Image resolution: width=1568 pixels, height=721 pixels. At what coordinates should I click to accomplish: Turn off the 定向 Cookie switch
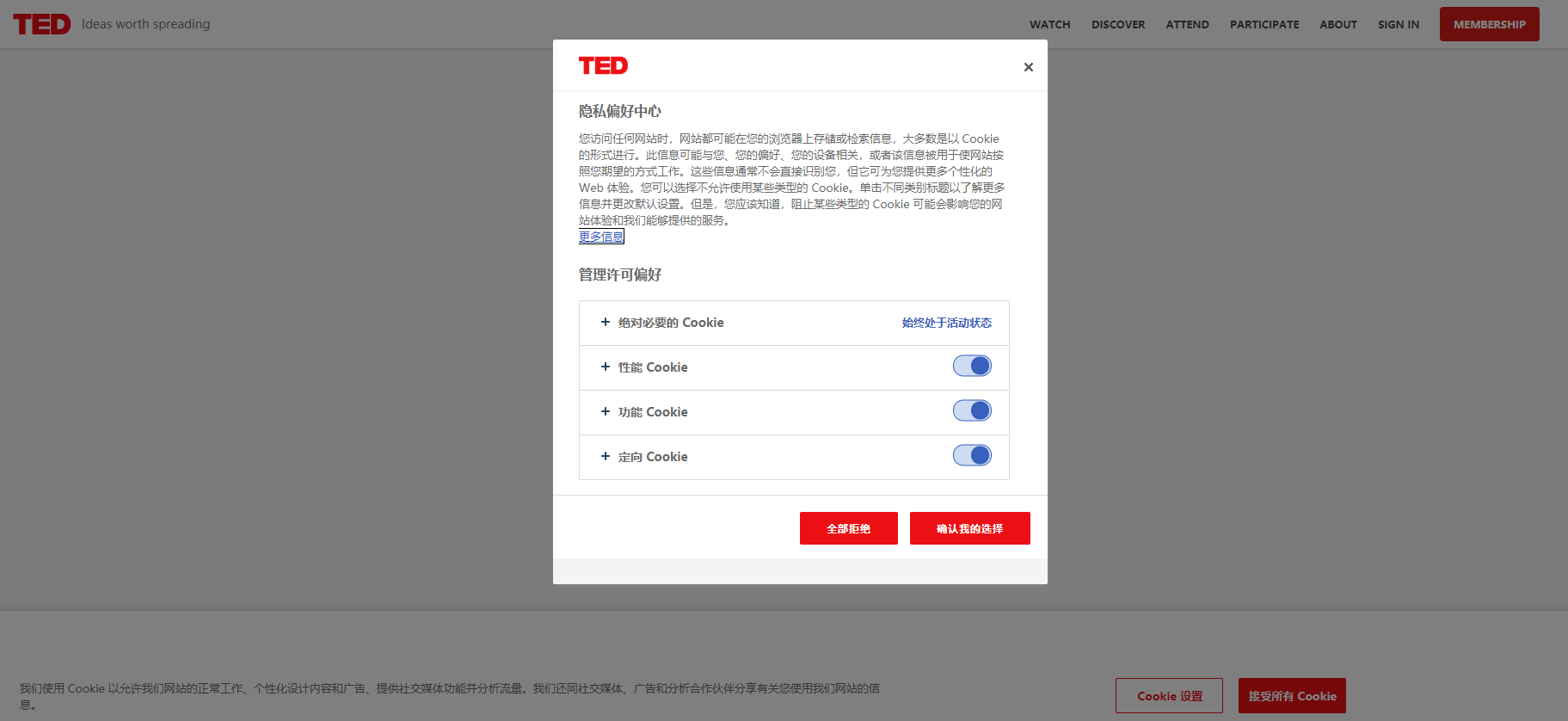coord(972,456)
